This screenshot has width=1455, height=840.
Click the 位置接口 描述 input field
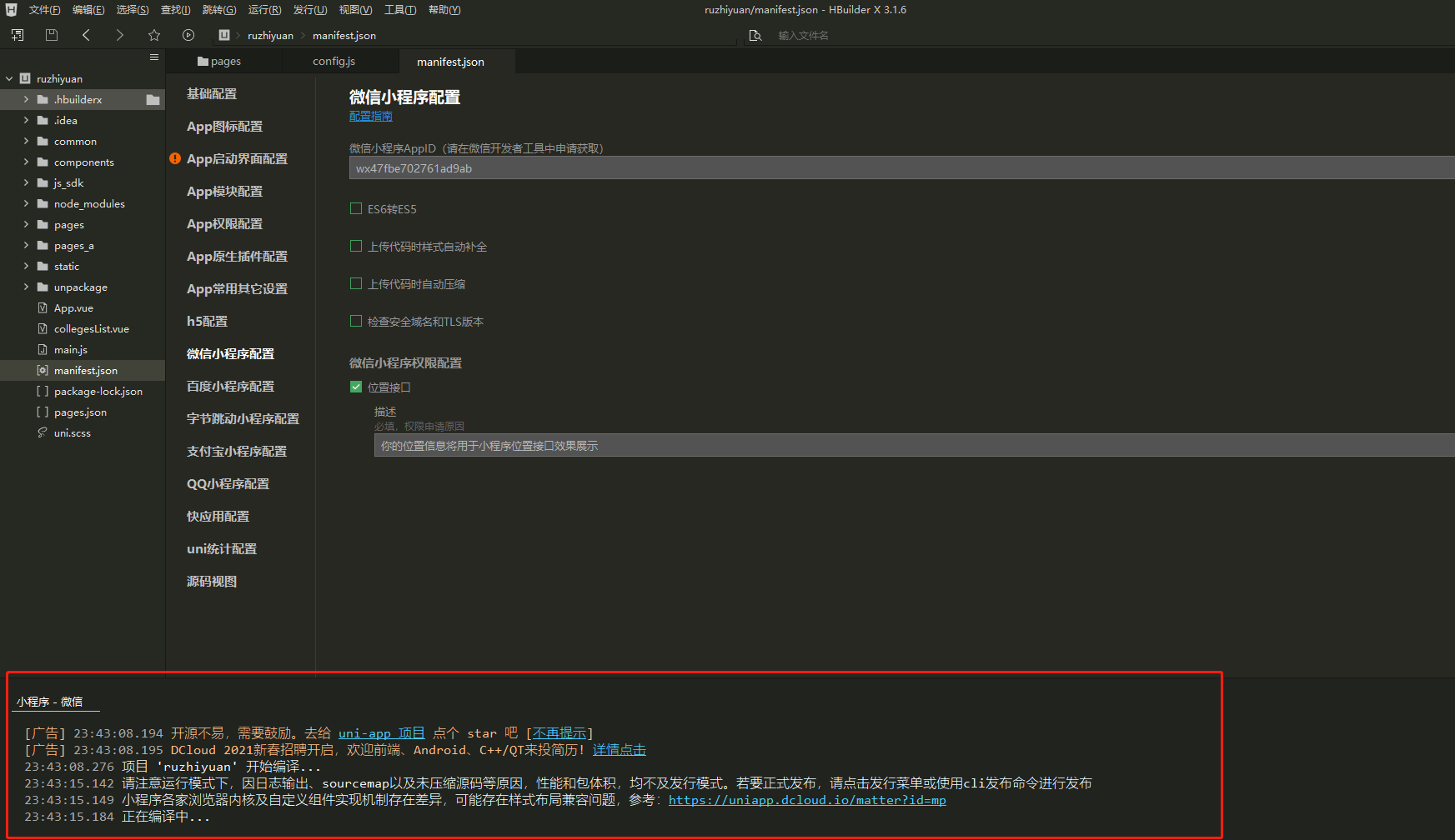point(915,446)
